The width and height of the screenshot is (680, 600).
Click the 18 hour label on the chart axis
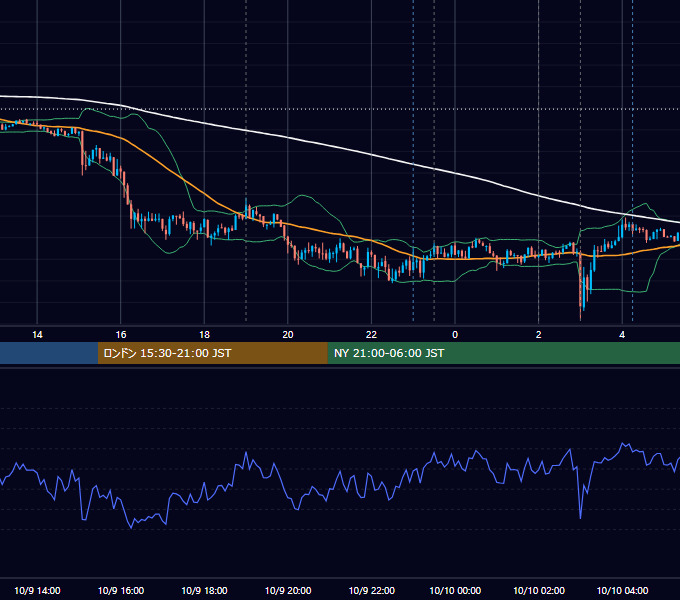coord(204,335)
